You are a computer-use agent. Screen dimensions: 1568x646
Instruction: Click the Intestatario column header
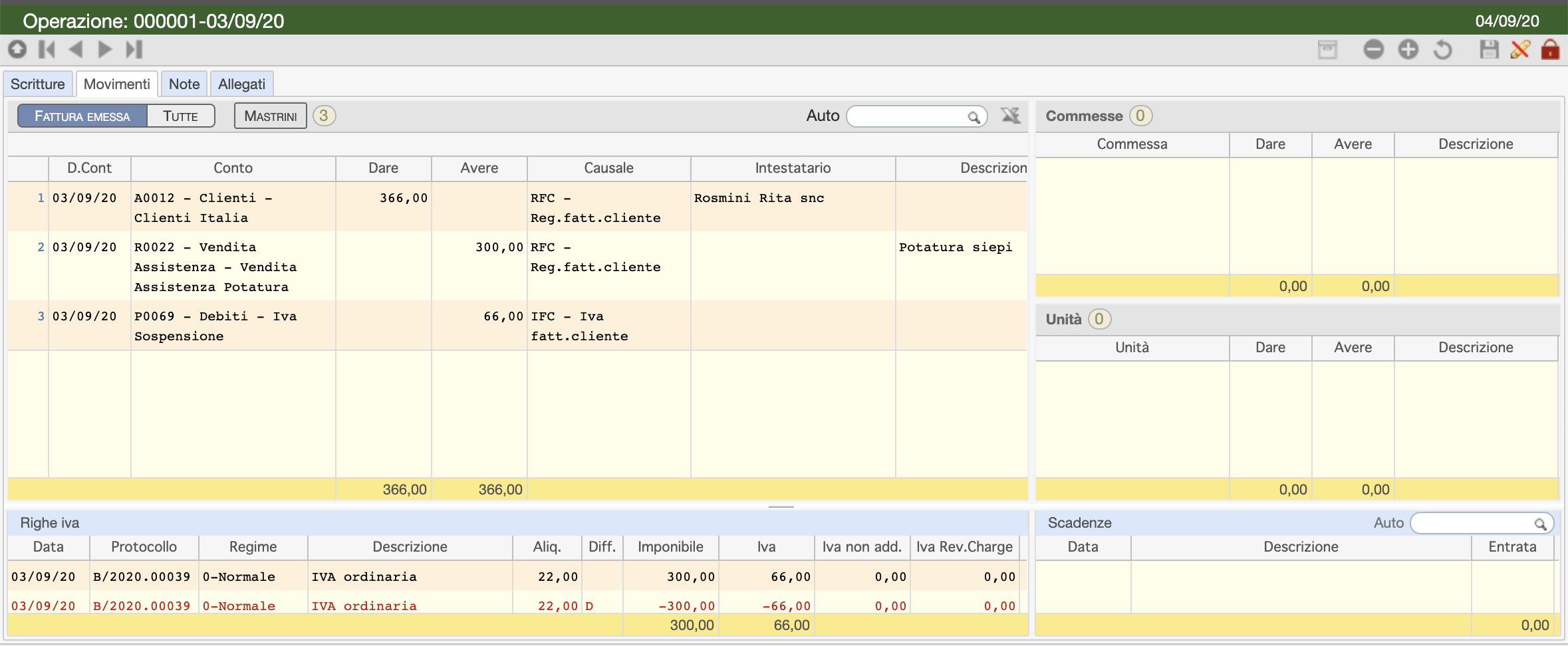pos(793,168)
